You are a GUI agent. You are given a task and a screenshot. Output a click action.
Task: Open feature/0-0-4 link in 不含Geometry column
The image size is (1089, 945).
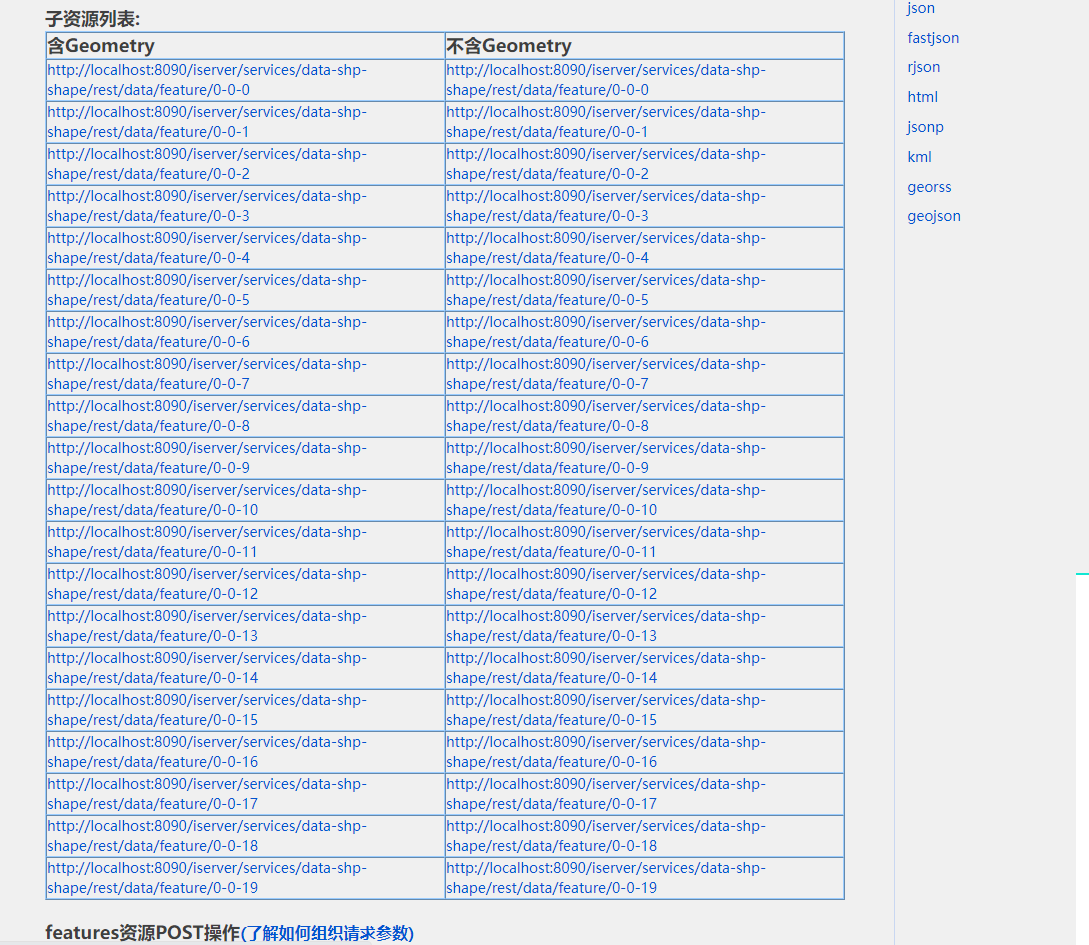click(x=606, y=248)
